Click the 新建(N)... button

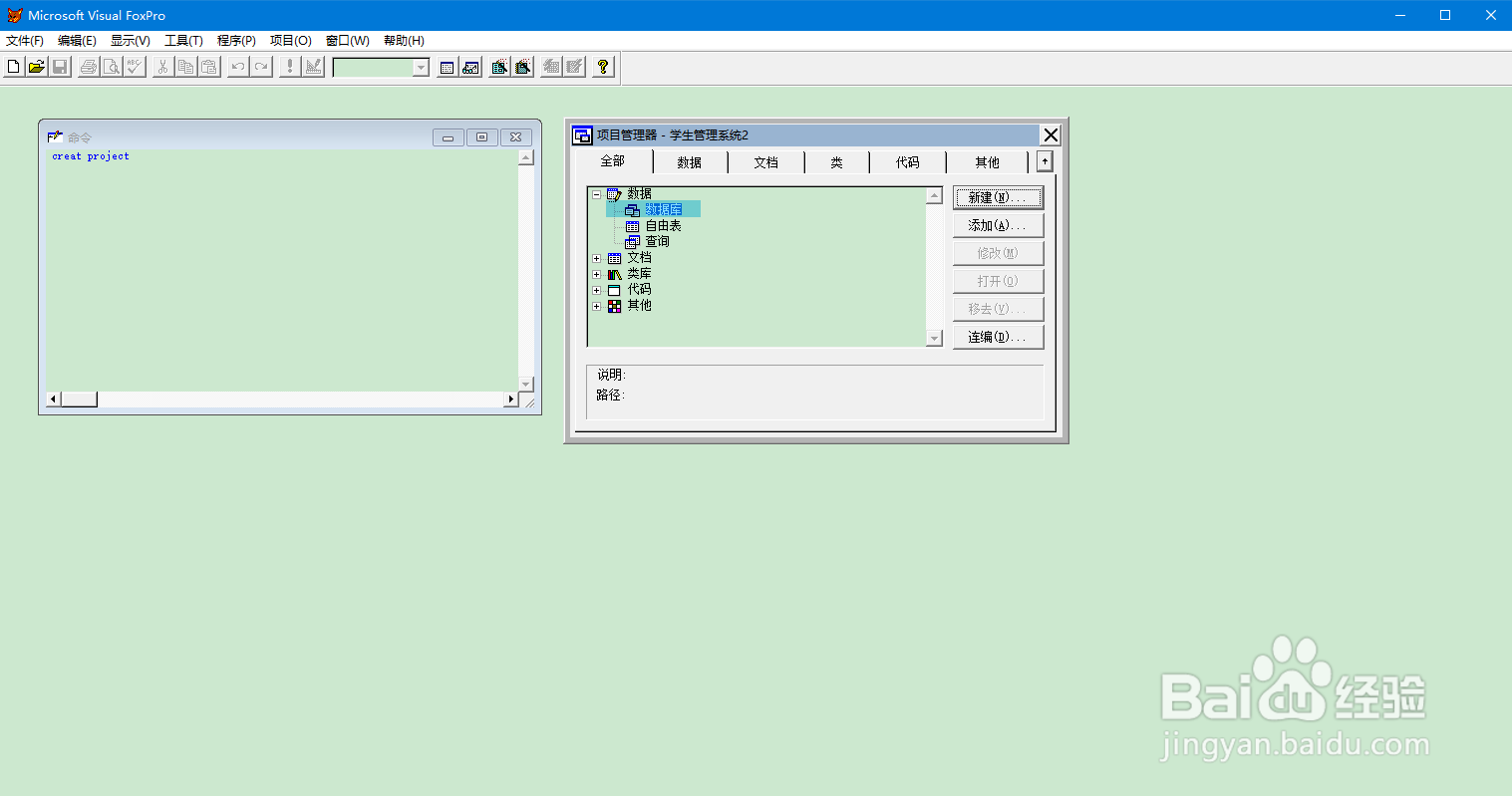coord(998,197)
